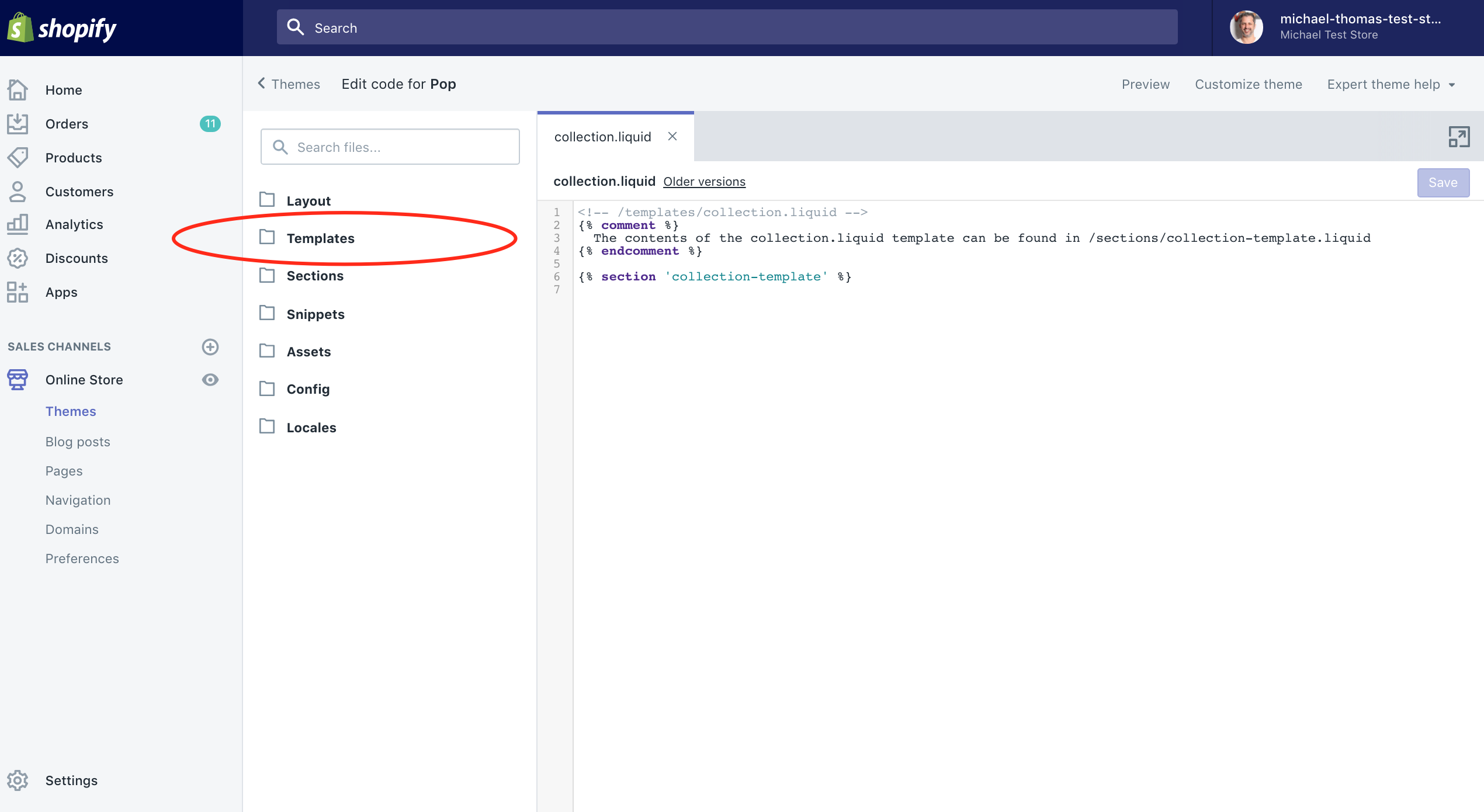This screenshot has width=1484, height=812.
Task: Click the Settings gear icon
Action: (18, 780)
